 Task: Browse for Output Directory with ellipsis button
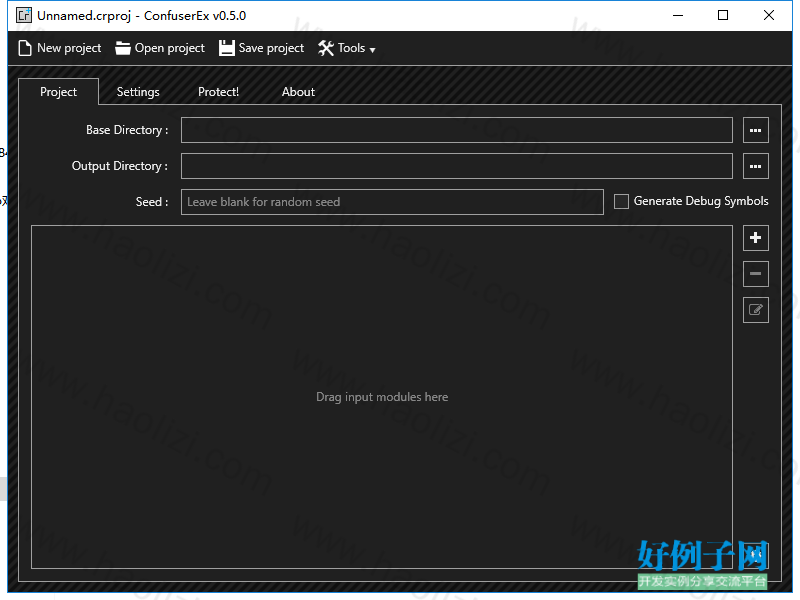(756, 166)
